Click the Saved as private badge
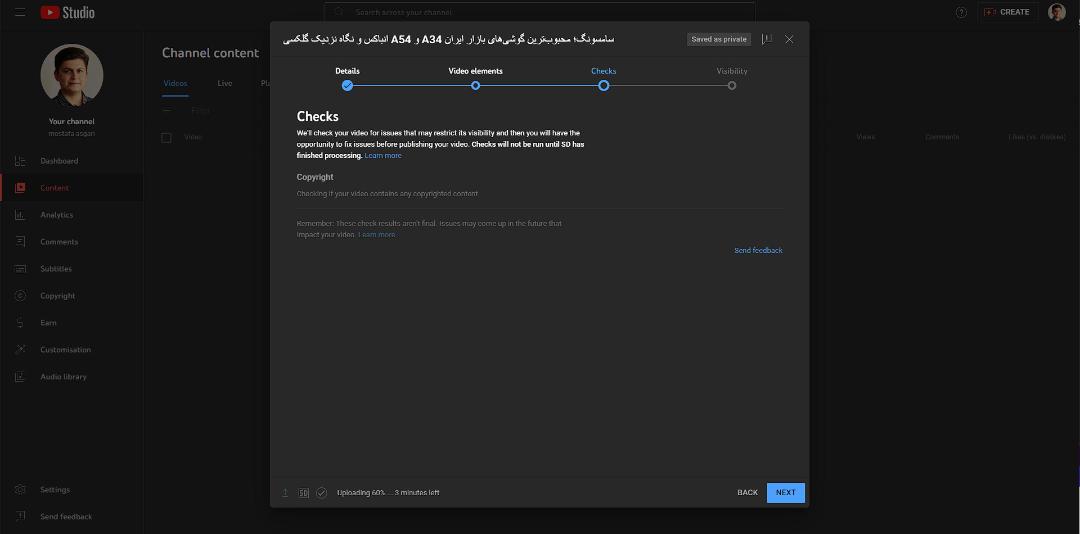The image size is (1080, 534). pyautogui.click(x=719, y=39)
